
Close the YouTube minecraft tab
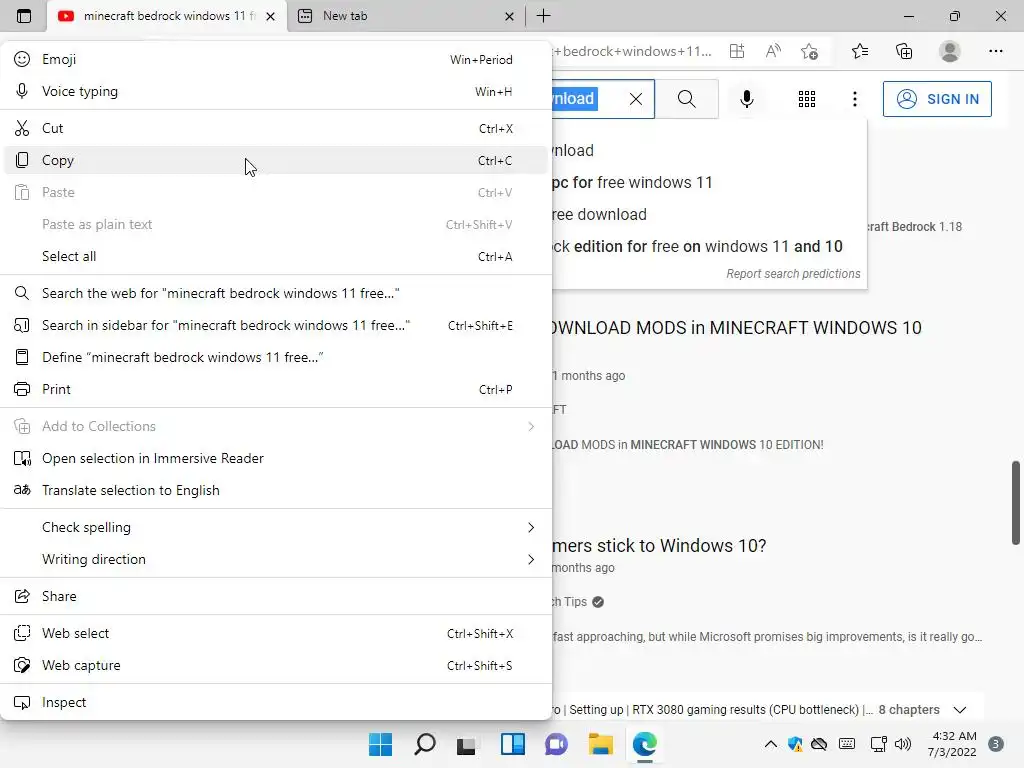click(270, 16)
